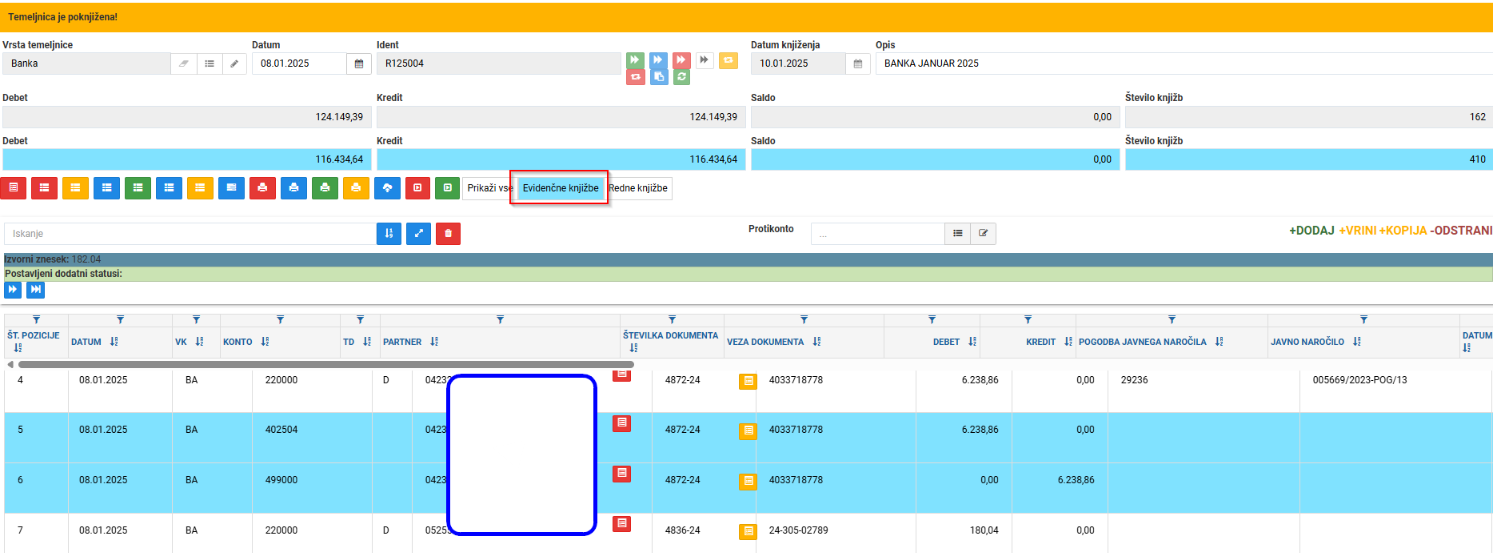Screen dimensions: 1493x553
Task: Click the POGODBA JAVNEGA NAROČILA column header
Action: pos(1145,342)
